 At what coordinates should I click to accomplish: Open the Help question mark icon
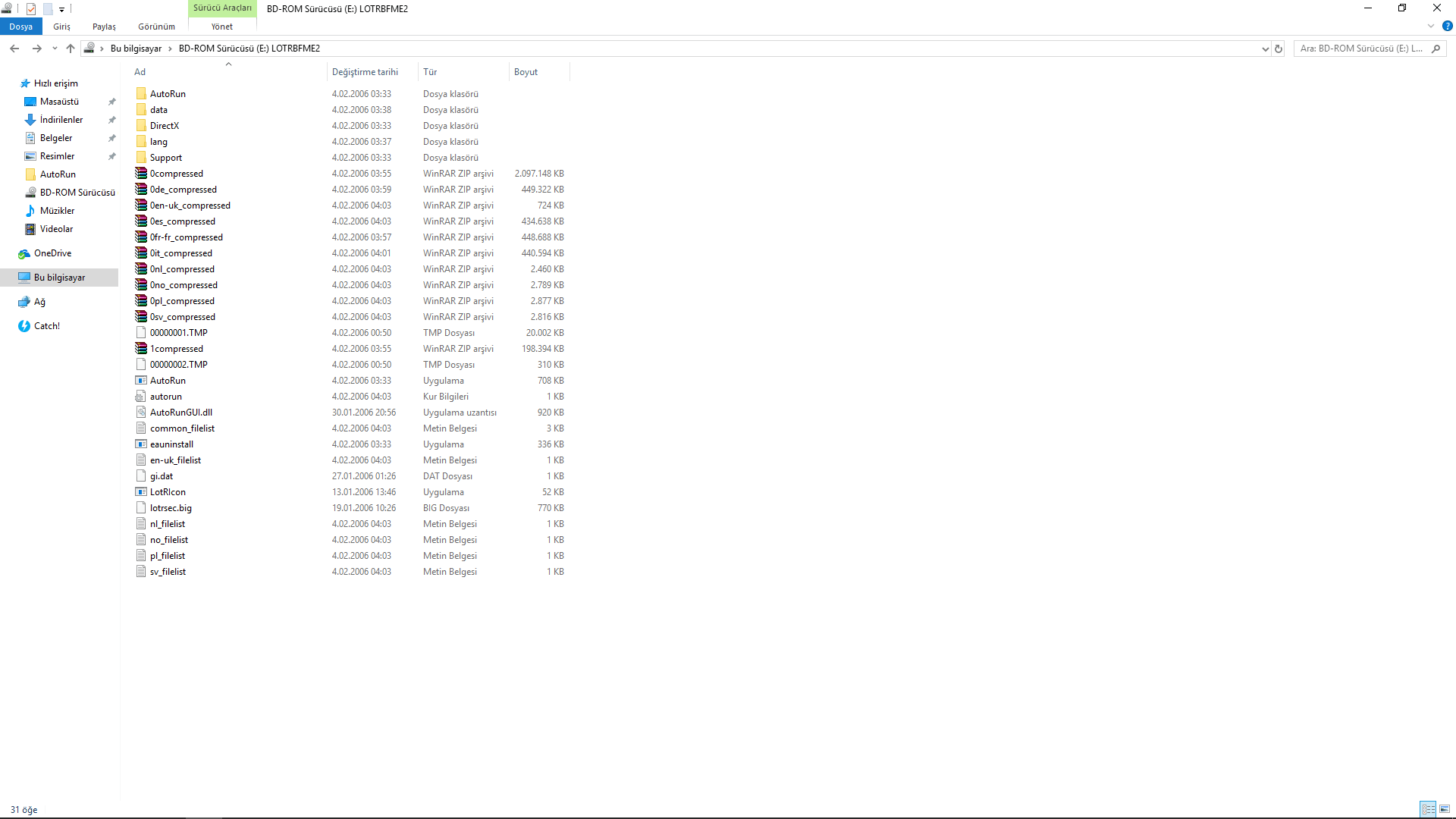click(1447, 26)
